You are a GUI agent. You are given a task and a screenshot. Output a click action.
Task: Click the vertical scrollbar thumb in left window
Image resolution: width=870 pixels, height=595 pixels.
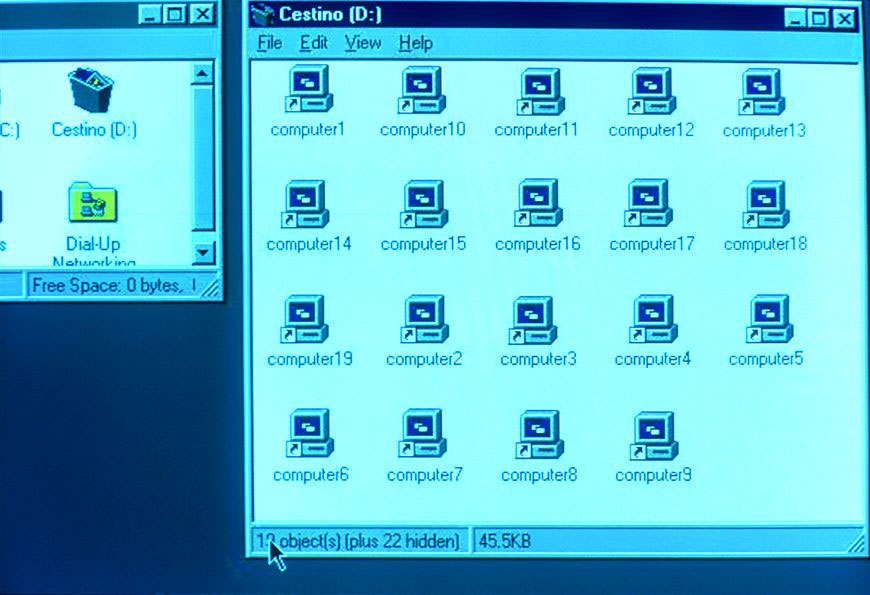203,157
